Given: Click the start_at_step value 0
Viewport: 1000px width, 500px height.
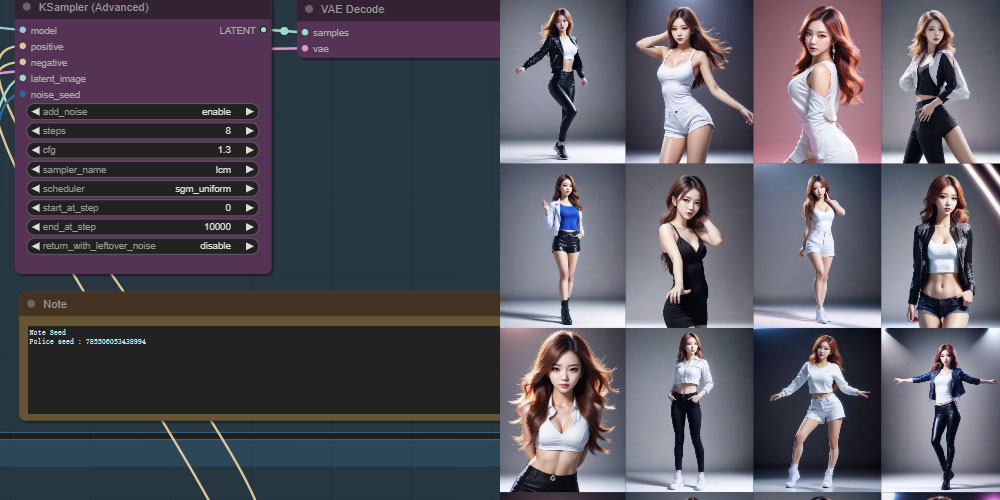Looking at the screenshot, I should pos(228,208).
